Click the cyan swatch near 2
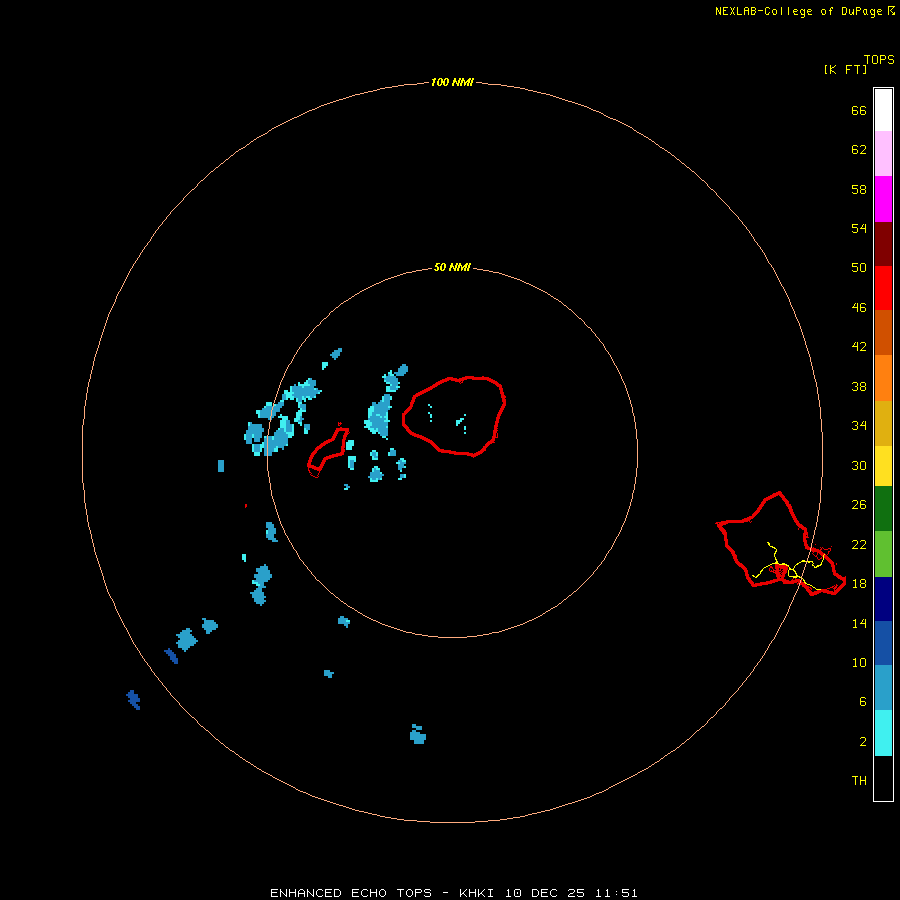This screenshot has width=900, height=900. coord(883,733)
